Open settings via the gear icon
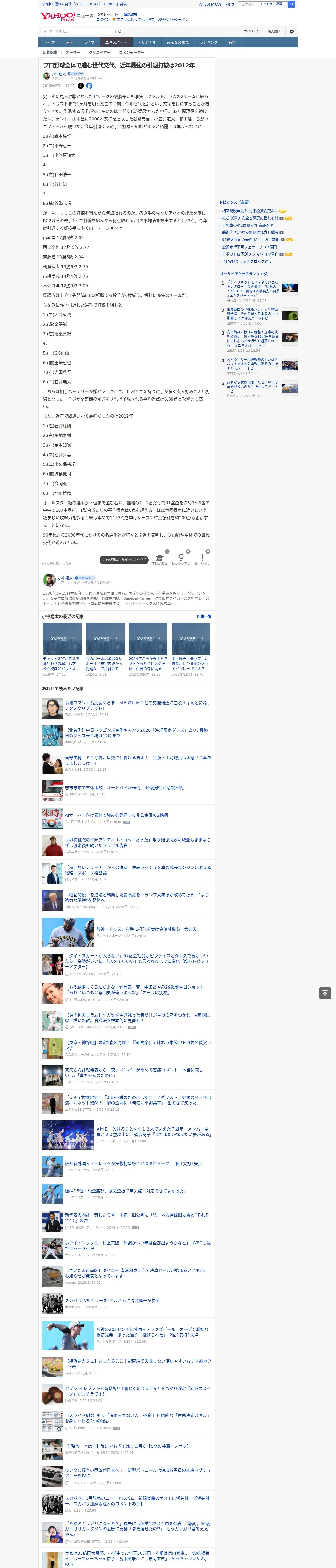Image resolution: width=336 pixels, height=1568 pixels. point(292,32)
